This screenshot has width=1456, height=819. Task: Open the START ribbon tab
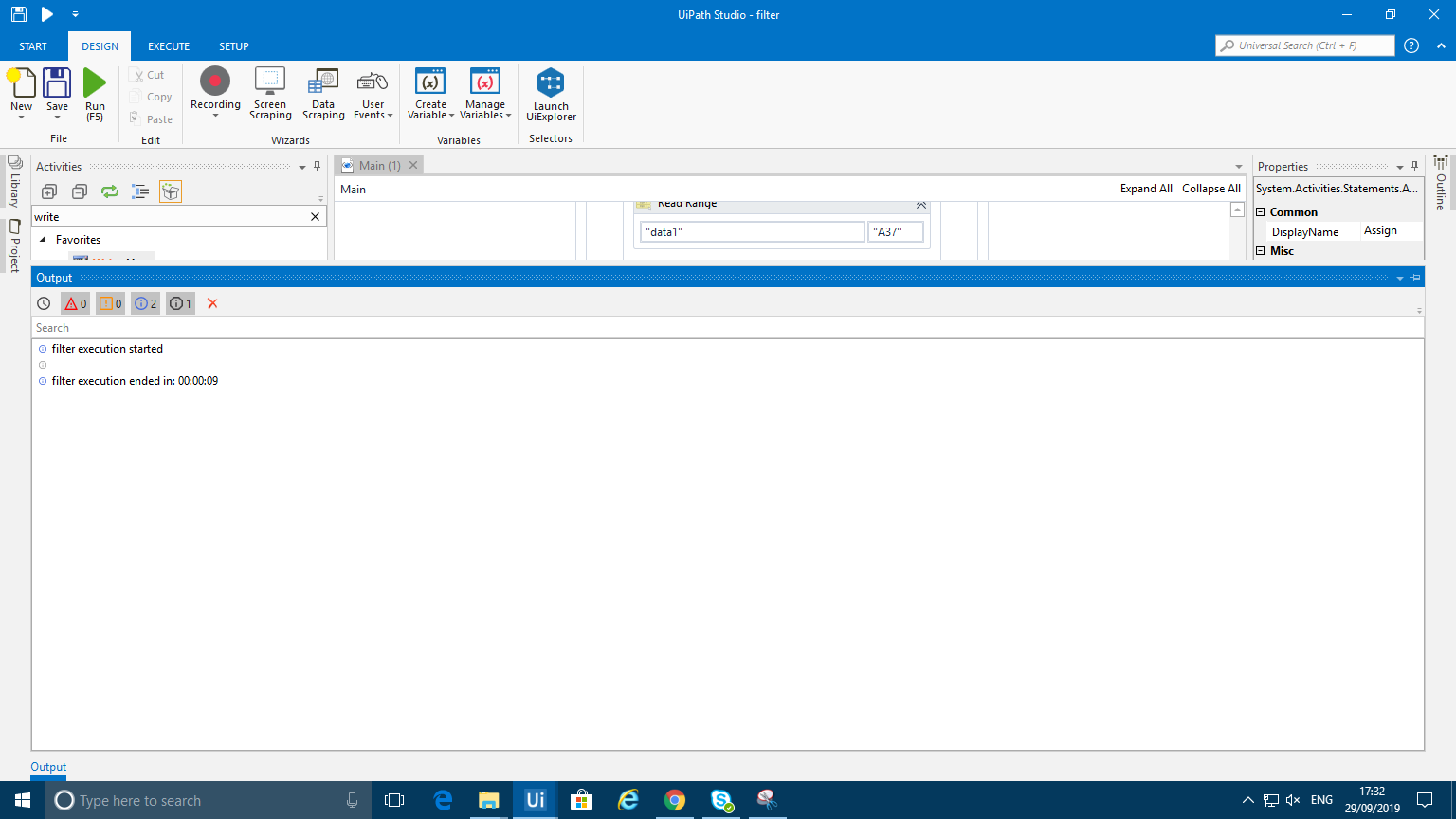[33, 46]
